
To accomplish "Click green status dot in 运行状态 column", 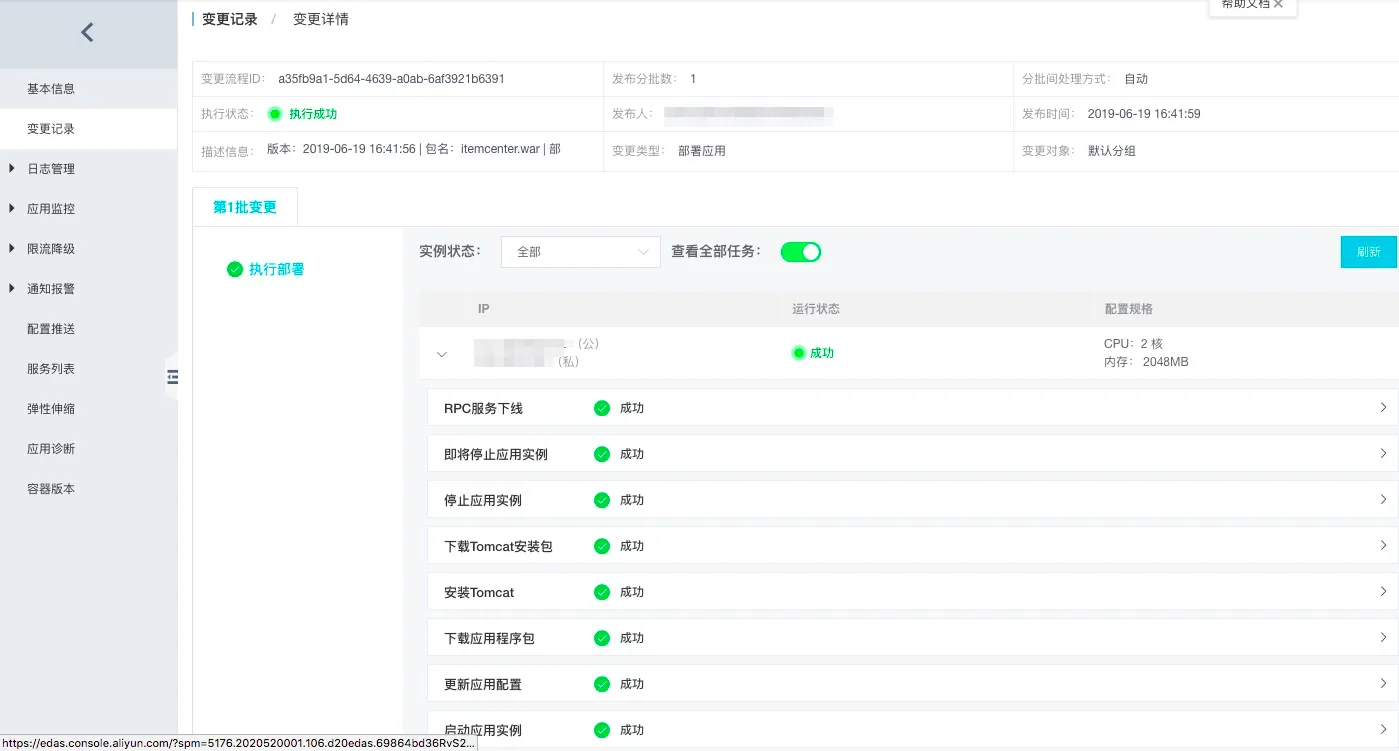I will coord(798,353).
